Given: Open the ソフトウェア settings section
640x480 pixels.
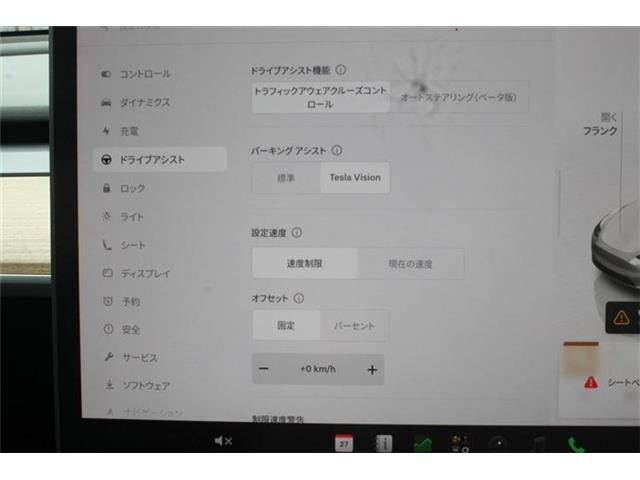Looking at the screenshot, I should [x=146, y=385].
